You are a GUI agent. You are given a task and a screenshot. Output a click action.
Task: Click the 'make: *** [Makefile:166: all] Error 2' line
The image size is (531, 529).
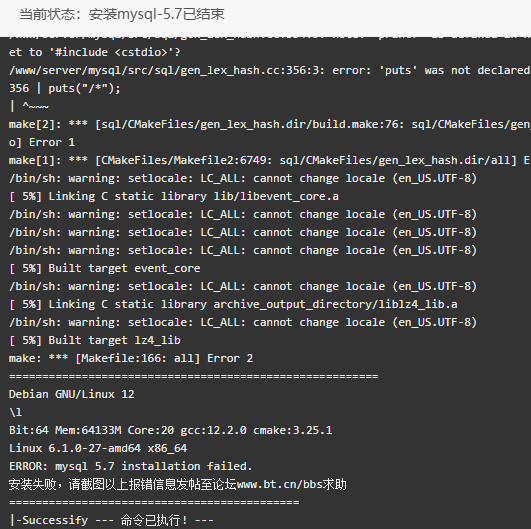pos(131,358)
